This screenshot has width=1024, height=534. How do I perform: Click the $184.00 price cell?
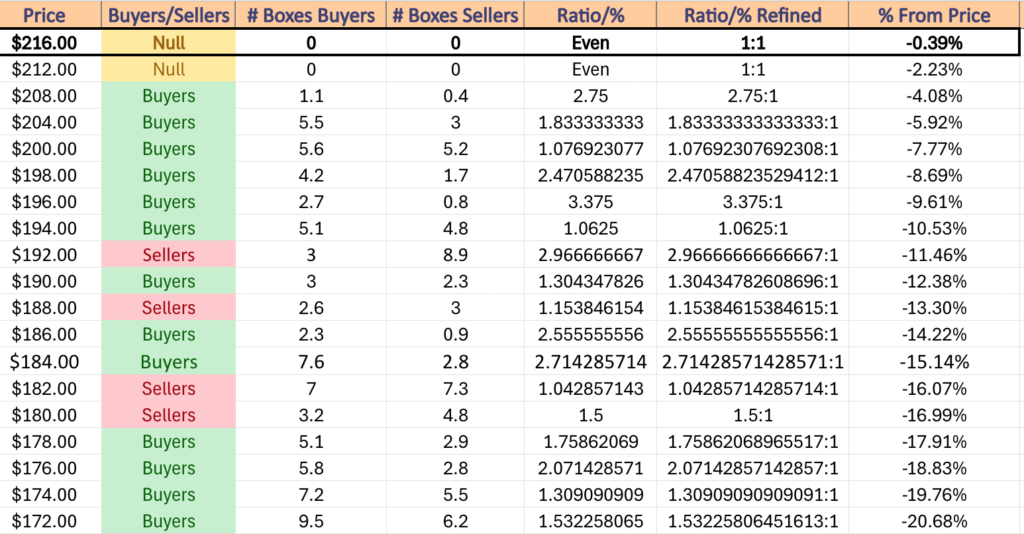[x=50, y=362]
